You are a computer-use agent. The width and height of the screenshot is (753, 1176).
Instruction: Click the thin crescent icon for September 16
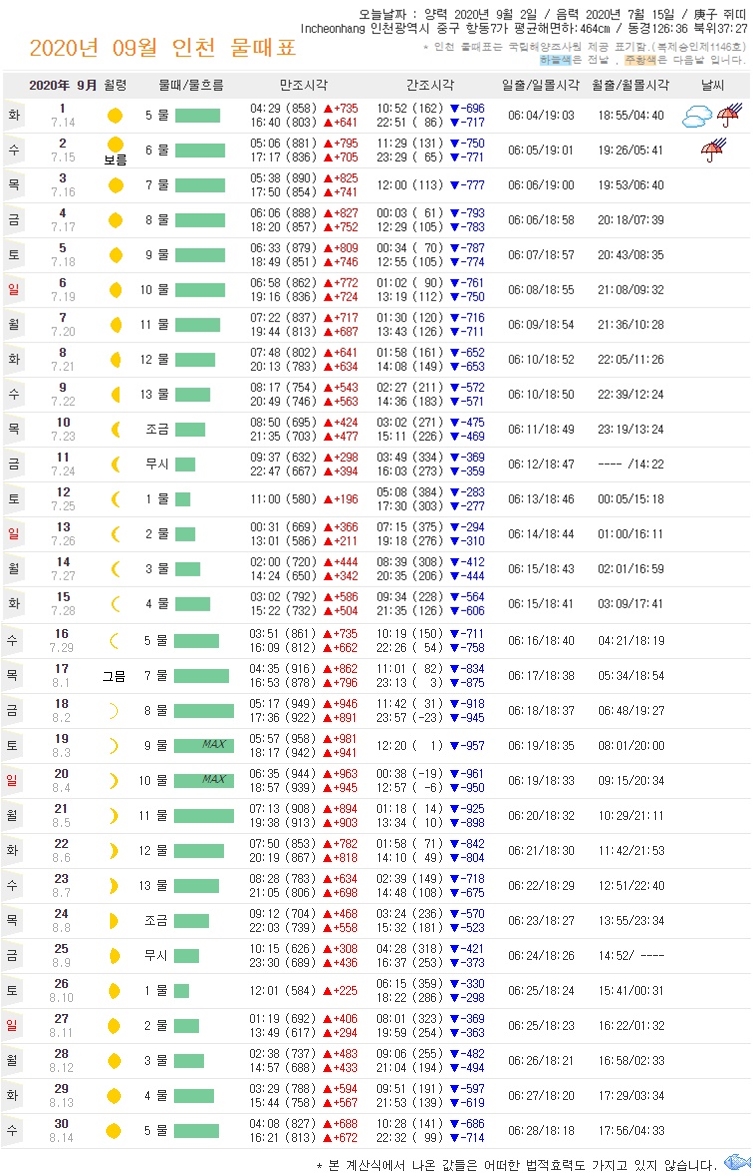[114, 640]
